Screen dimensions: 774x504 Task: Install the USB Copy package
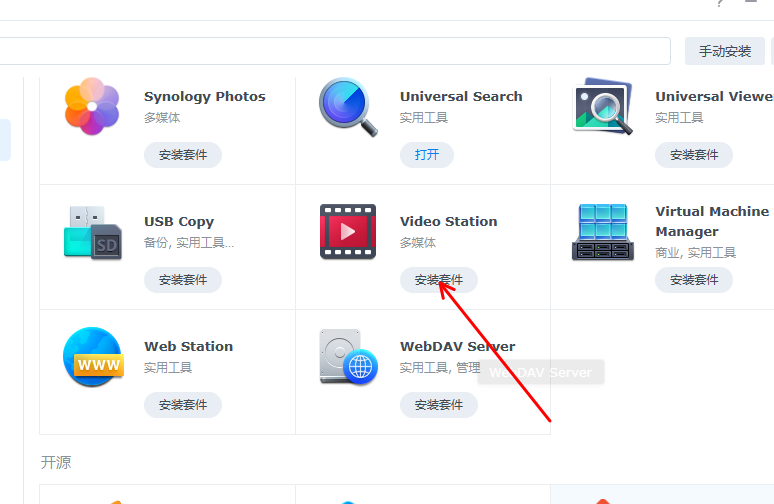pos(183,280)
